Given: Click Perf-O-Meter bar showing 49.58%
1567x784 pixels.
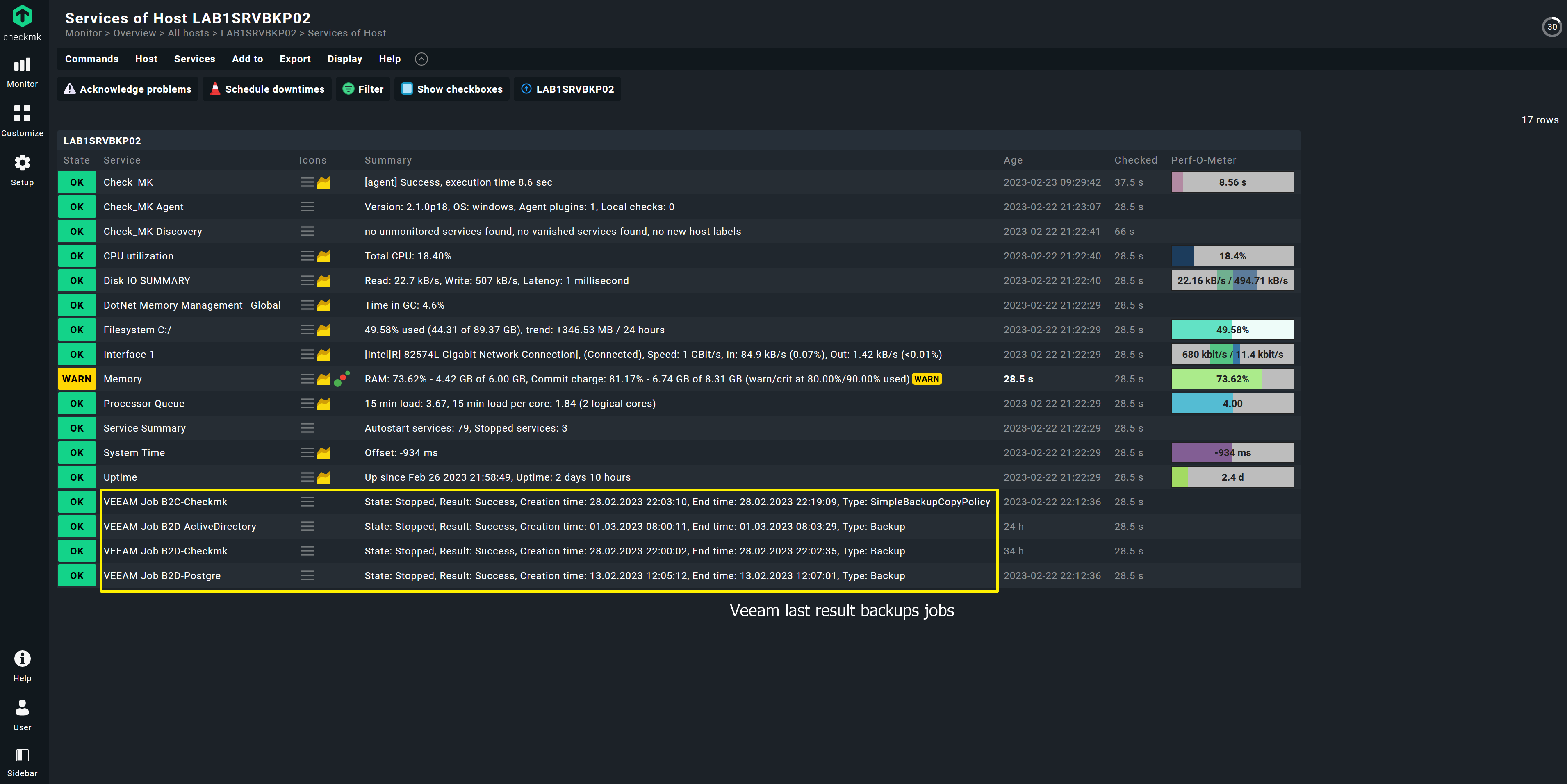Looking at the screenshot, I should 1232,330.
